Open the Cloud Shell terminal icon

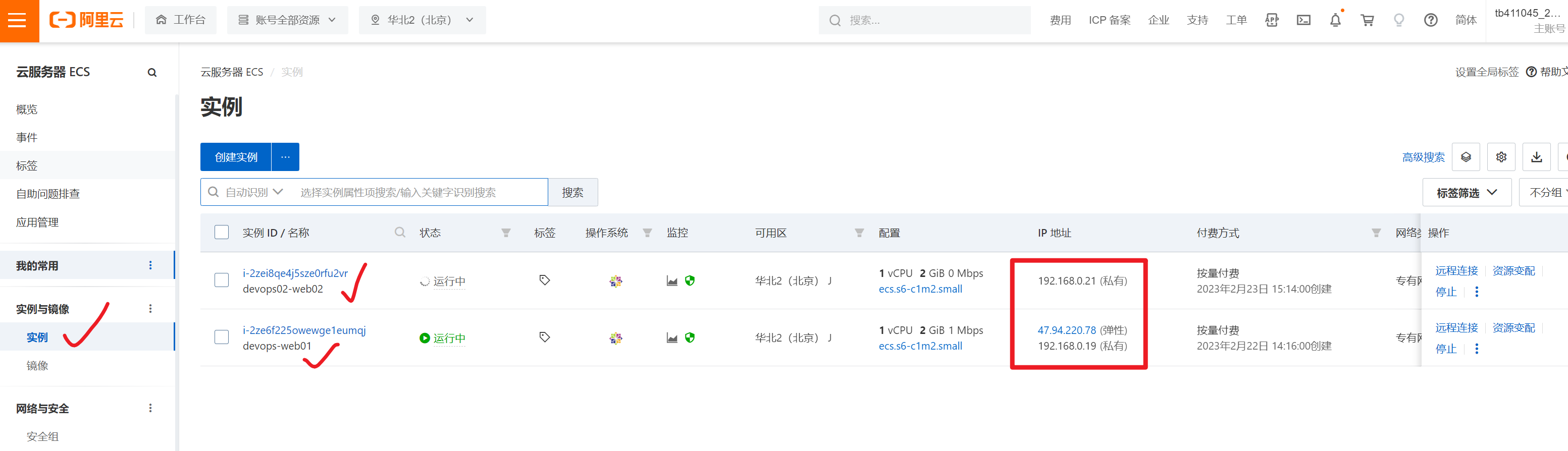tap(1303, 21)
